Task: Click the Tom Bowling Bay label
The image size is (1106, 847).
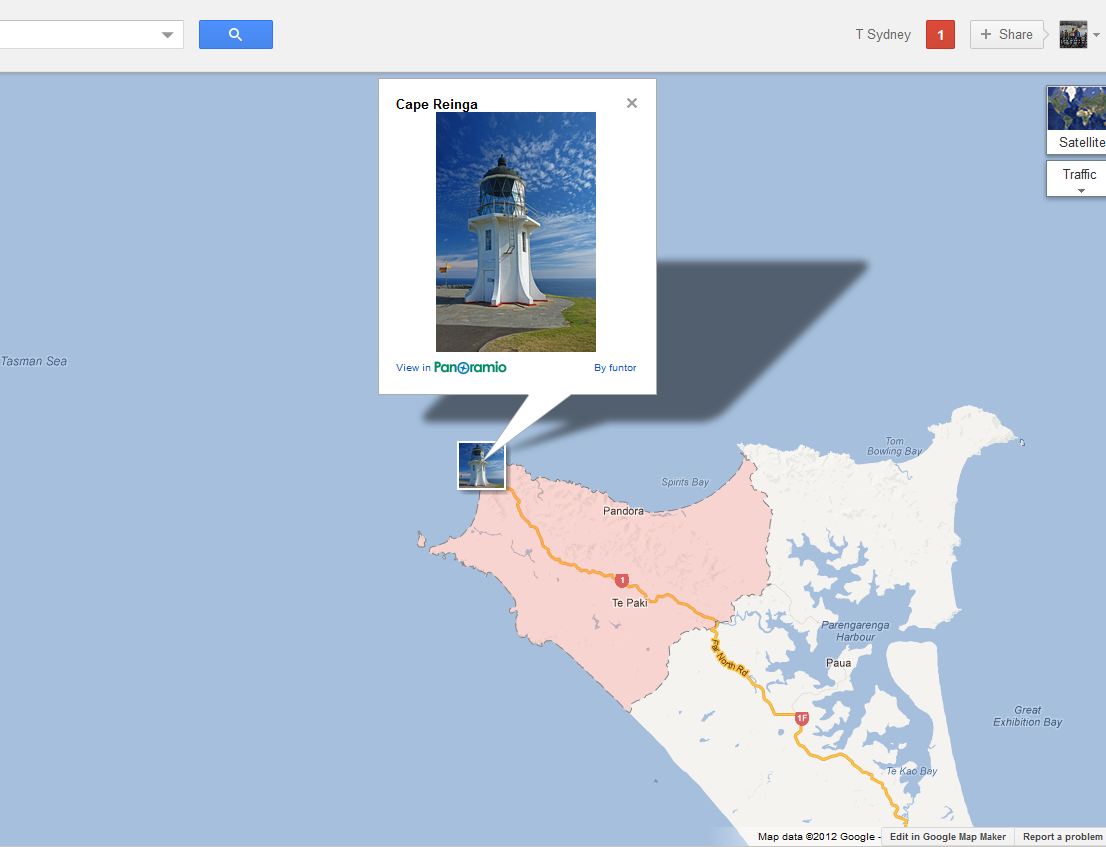Action: 894,446
